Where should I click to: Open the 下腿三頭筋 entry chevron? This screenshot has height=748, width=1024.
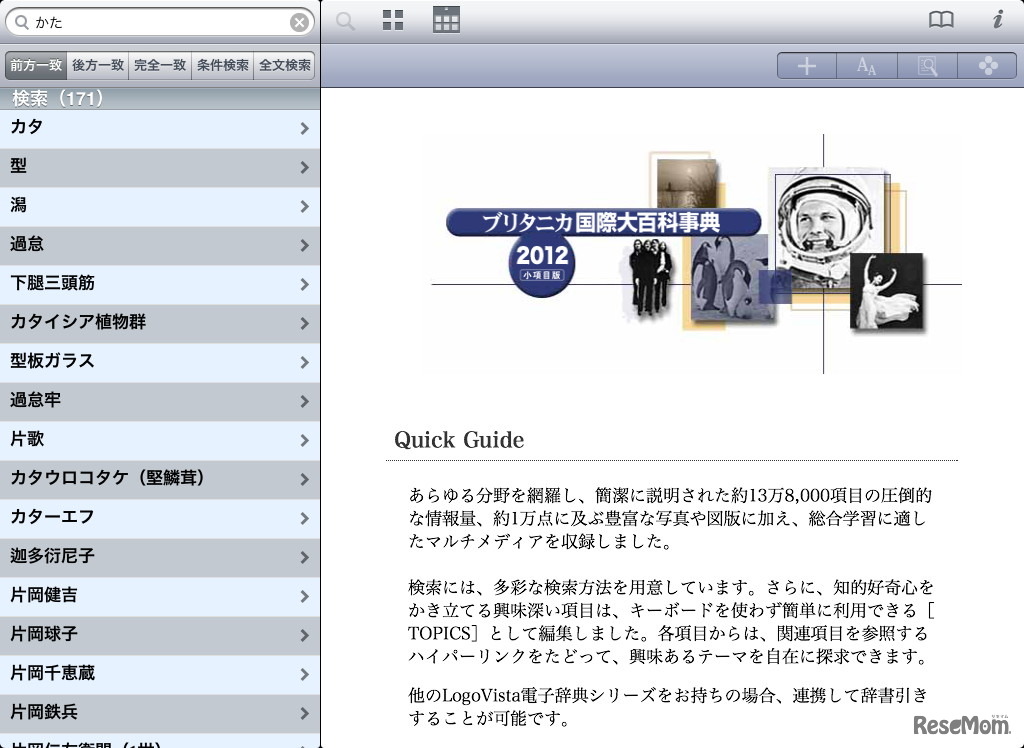(x=304, y=284)
